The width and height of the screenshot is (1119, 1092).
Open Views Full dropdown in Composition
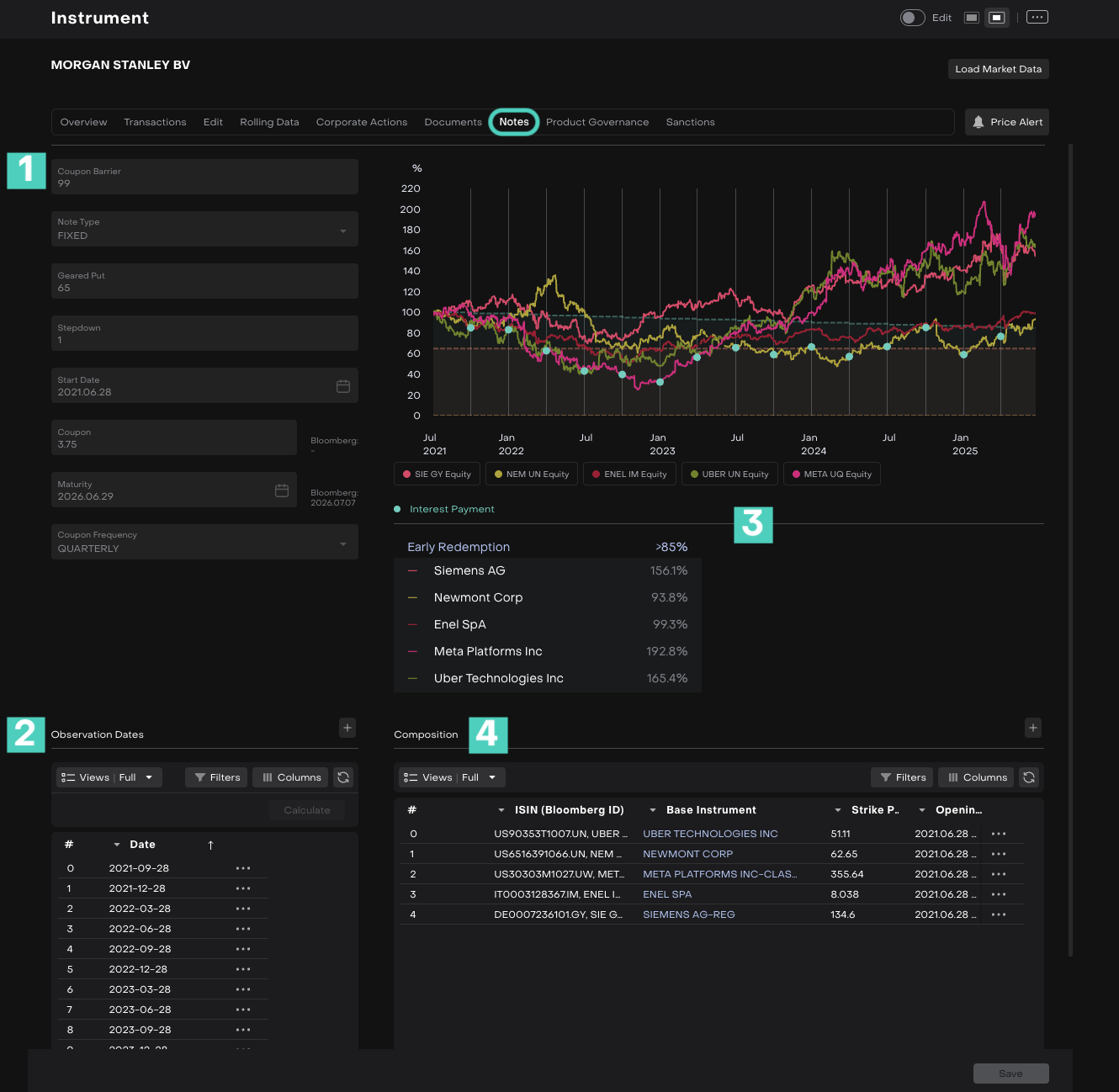tap(452, 777)
